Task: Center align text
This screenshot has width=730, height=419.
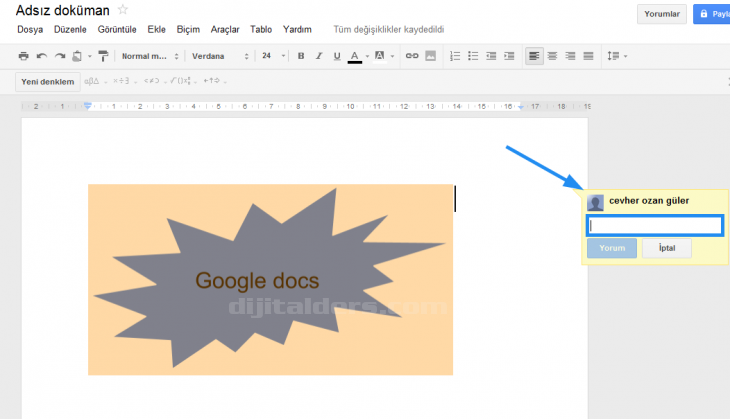Action: [552, 56]
